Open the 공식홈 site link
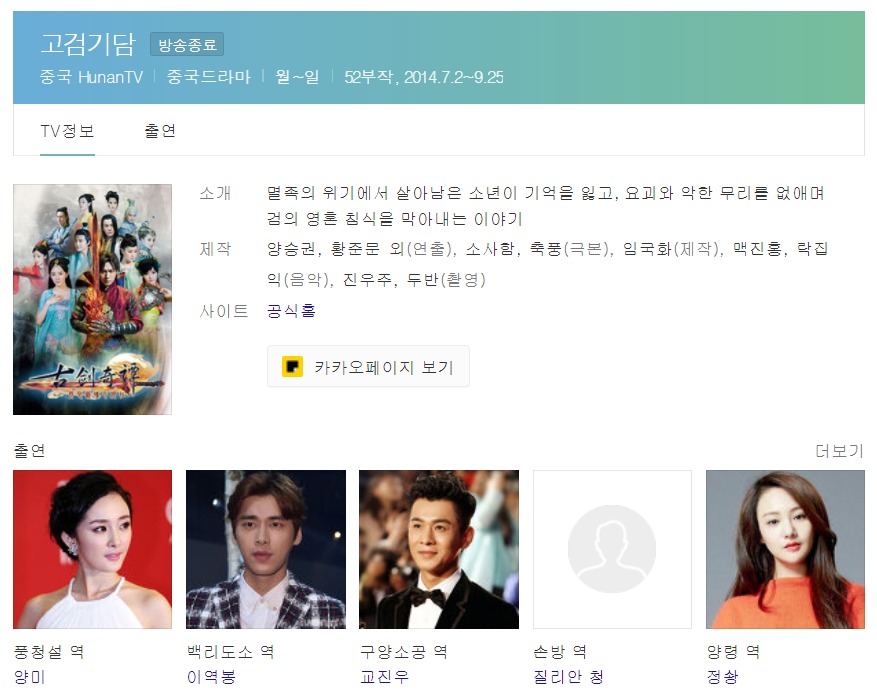 pos(291,310)
